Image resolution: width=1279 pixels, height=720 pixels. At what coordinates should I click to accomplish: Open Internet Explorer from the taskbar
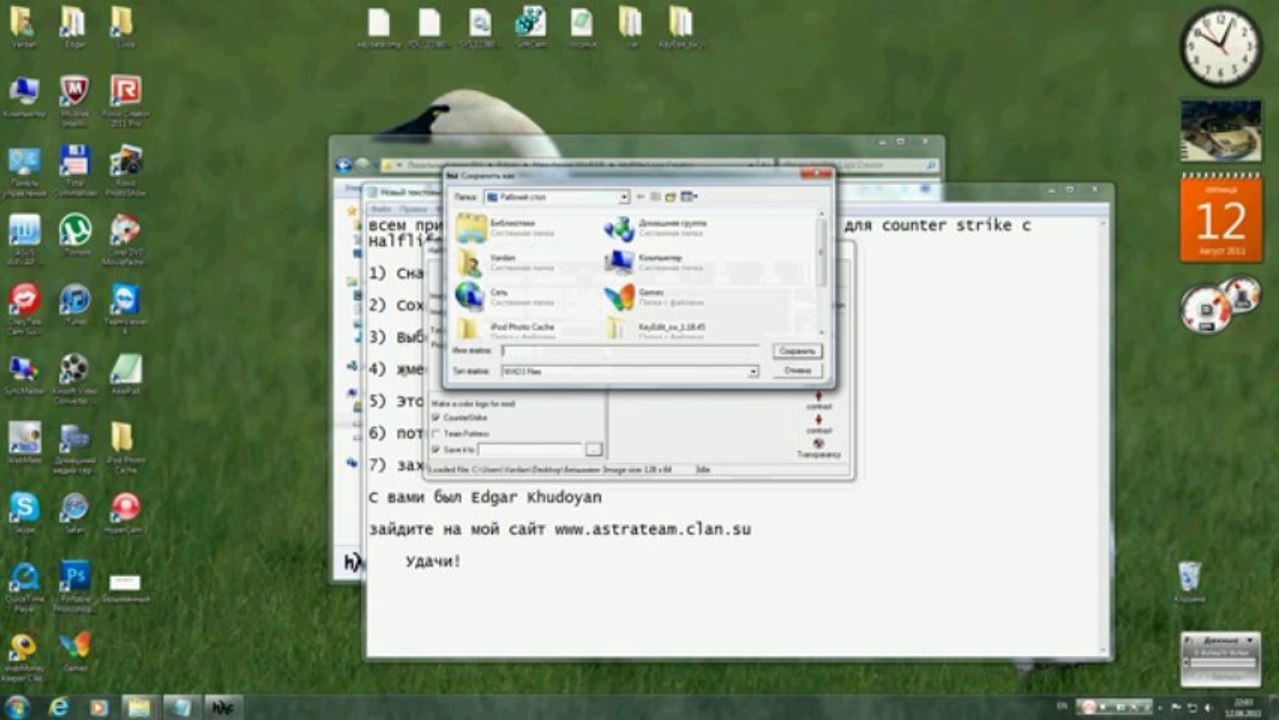pyautogui.click(x=59, y=707)
